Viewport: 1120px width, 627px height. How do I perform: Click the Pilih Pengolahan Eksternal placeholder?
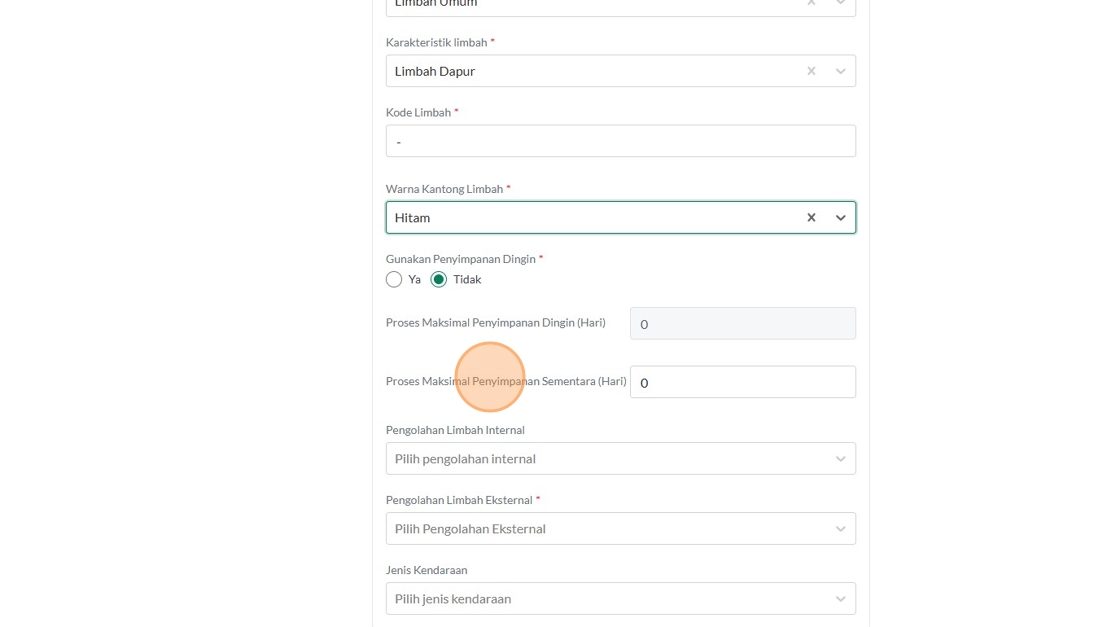click(x=470, y=529)
